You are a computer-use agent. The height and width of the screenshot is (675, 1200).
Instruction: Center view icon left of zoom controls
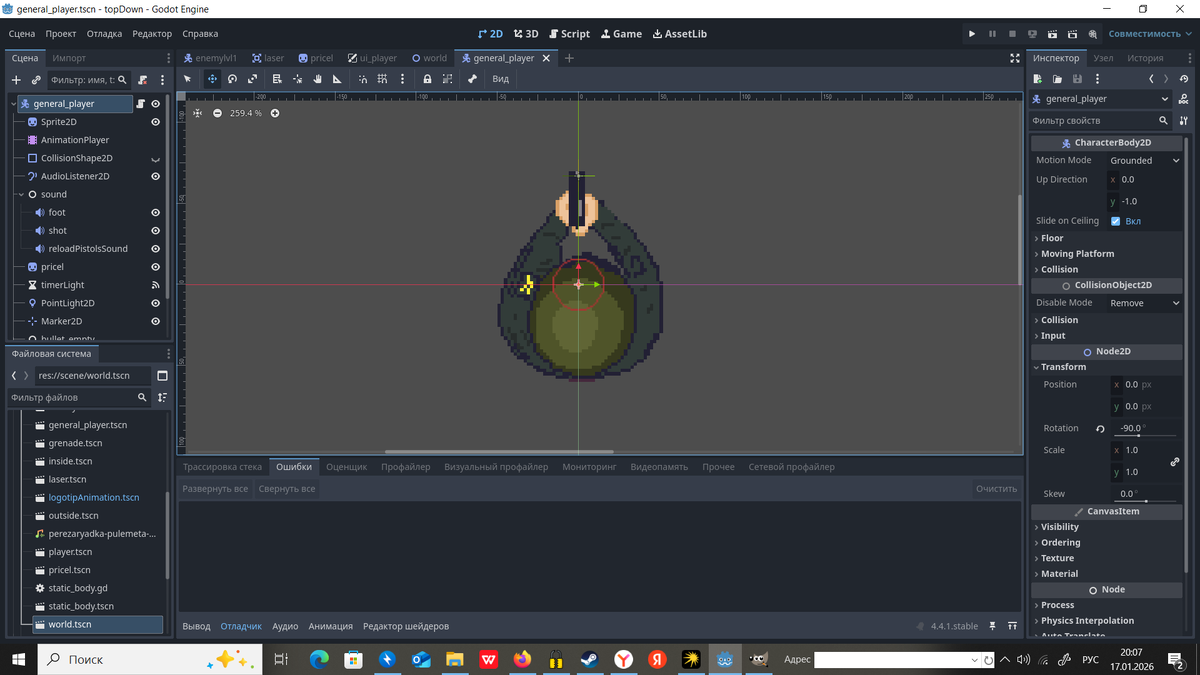(197, 113)
